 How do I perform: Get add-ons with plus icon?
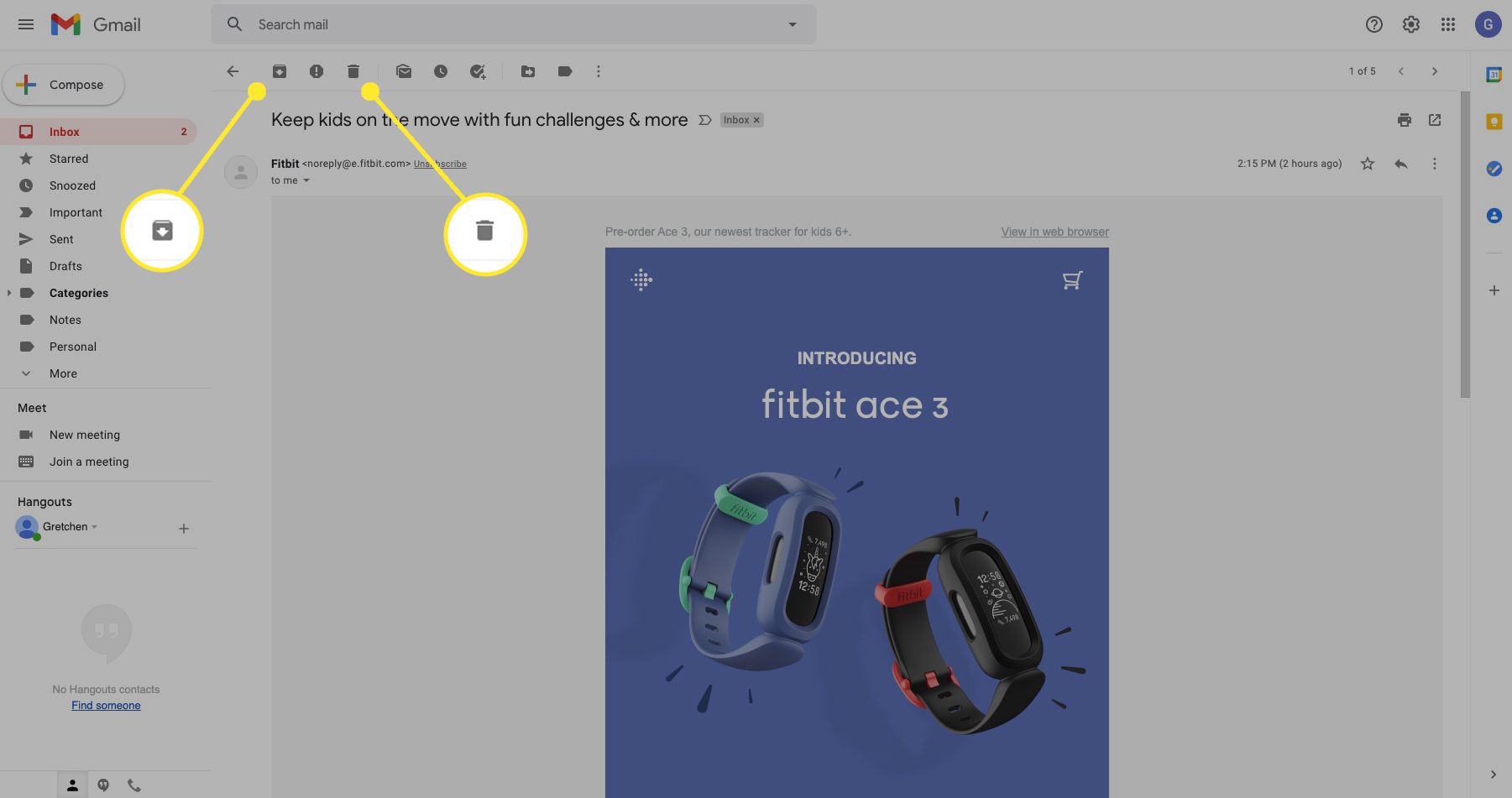click(1494, 290)
